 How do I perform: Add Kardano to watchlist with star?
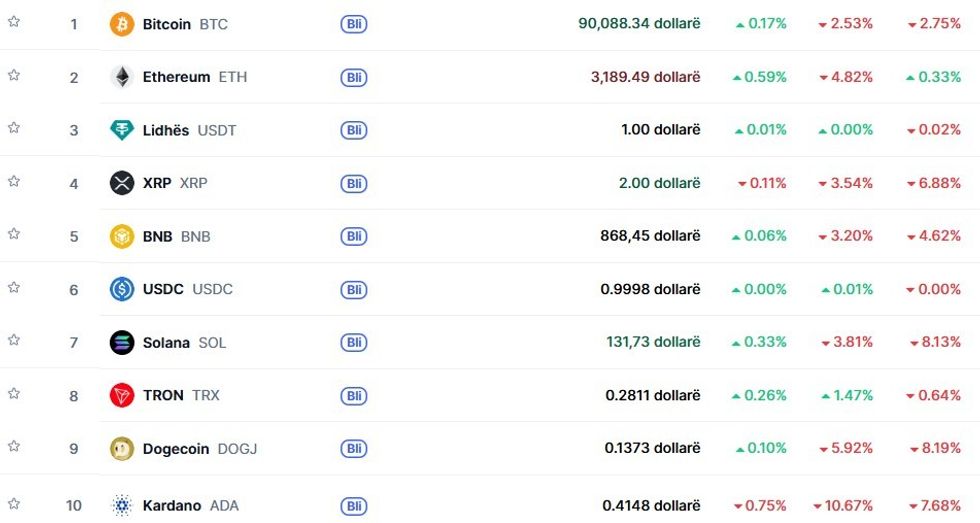[x=14, y=503]
